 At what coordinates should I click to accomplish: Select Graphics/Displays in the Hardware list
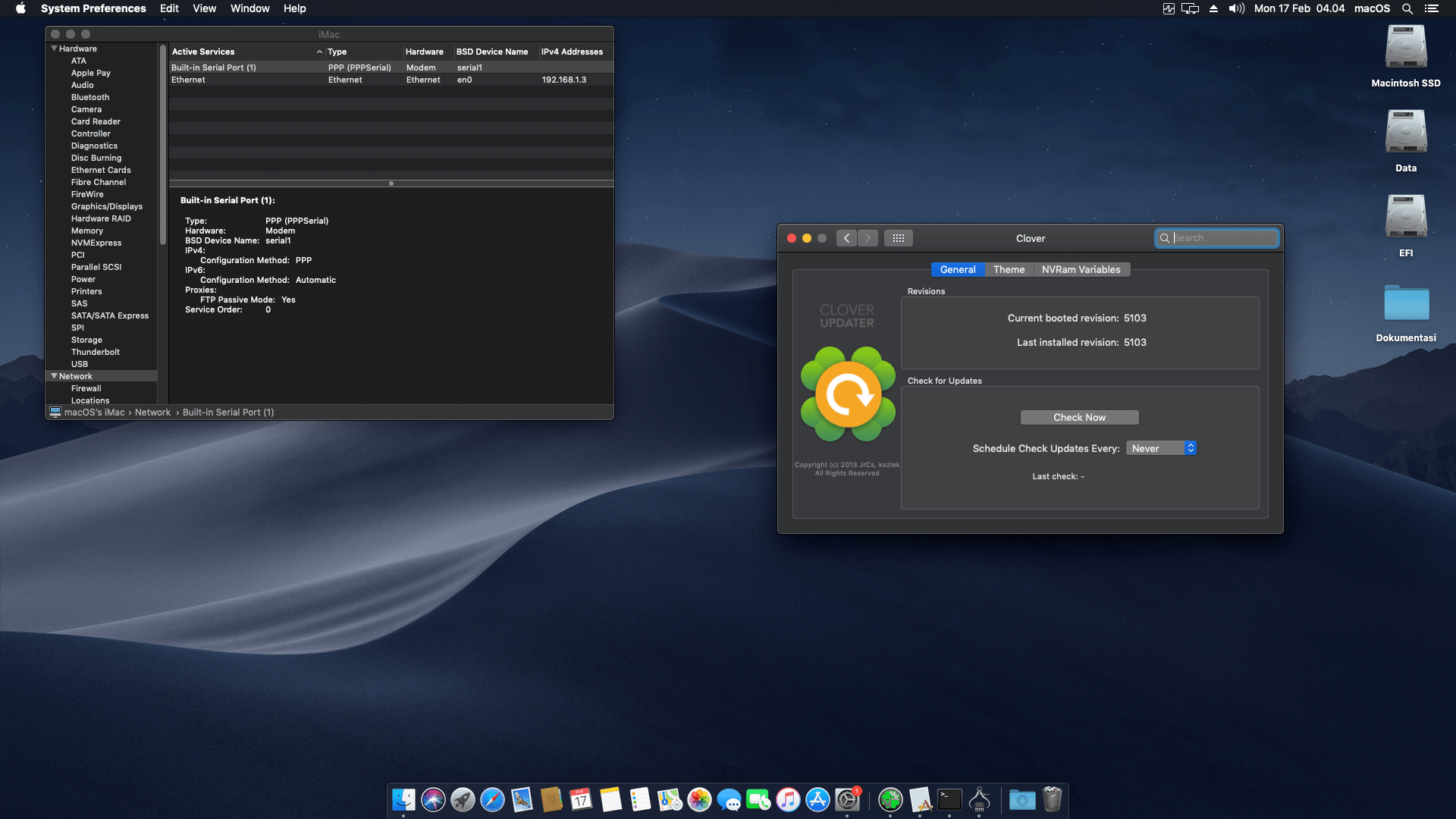(107, 206)
